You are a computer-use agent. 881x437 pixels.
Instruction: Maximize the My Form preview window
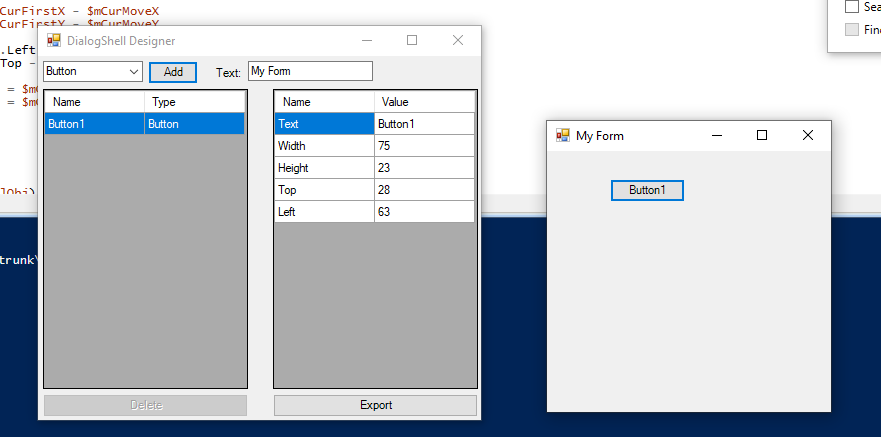(x=762, y=135)
